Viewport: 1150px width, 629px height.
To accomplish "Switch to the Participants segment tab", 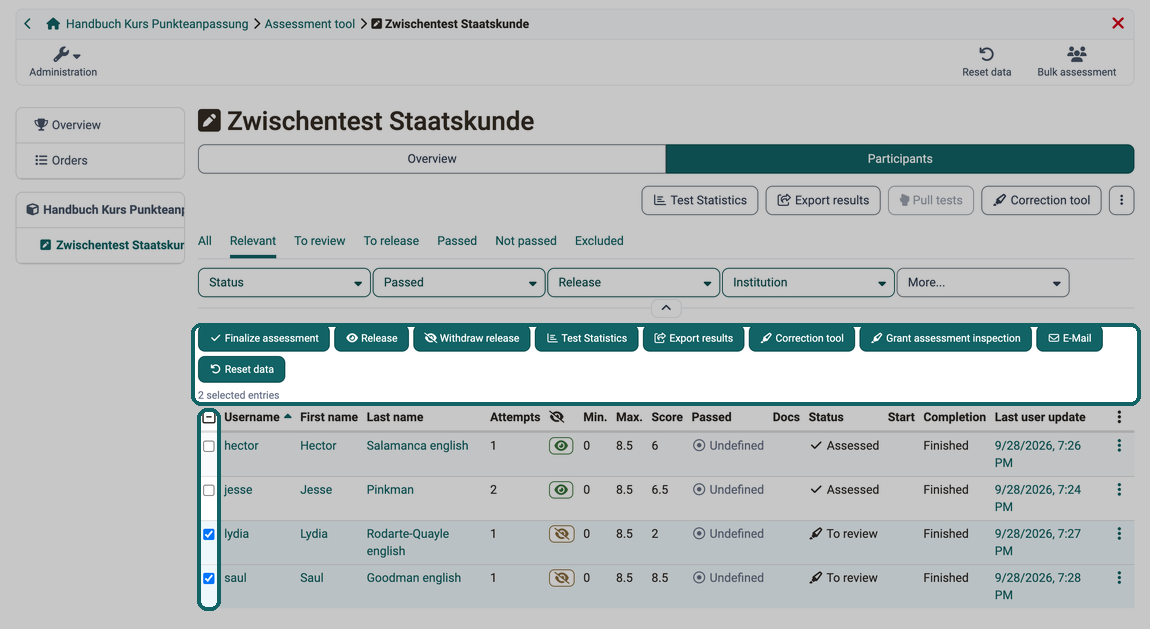I will tap(900, 158).
